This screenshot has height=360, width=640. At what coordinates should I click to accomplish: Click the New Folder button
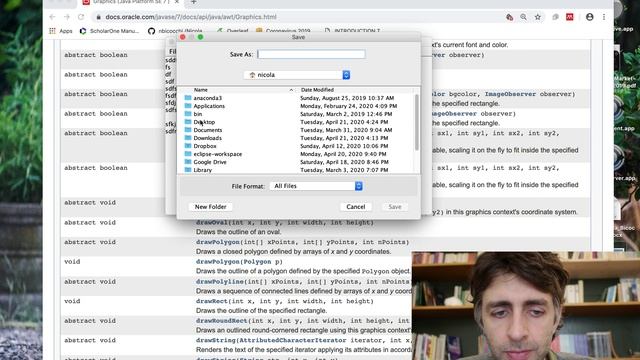point(210,207)
